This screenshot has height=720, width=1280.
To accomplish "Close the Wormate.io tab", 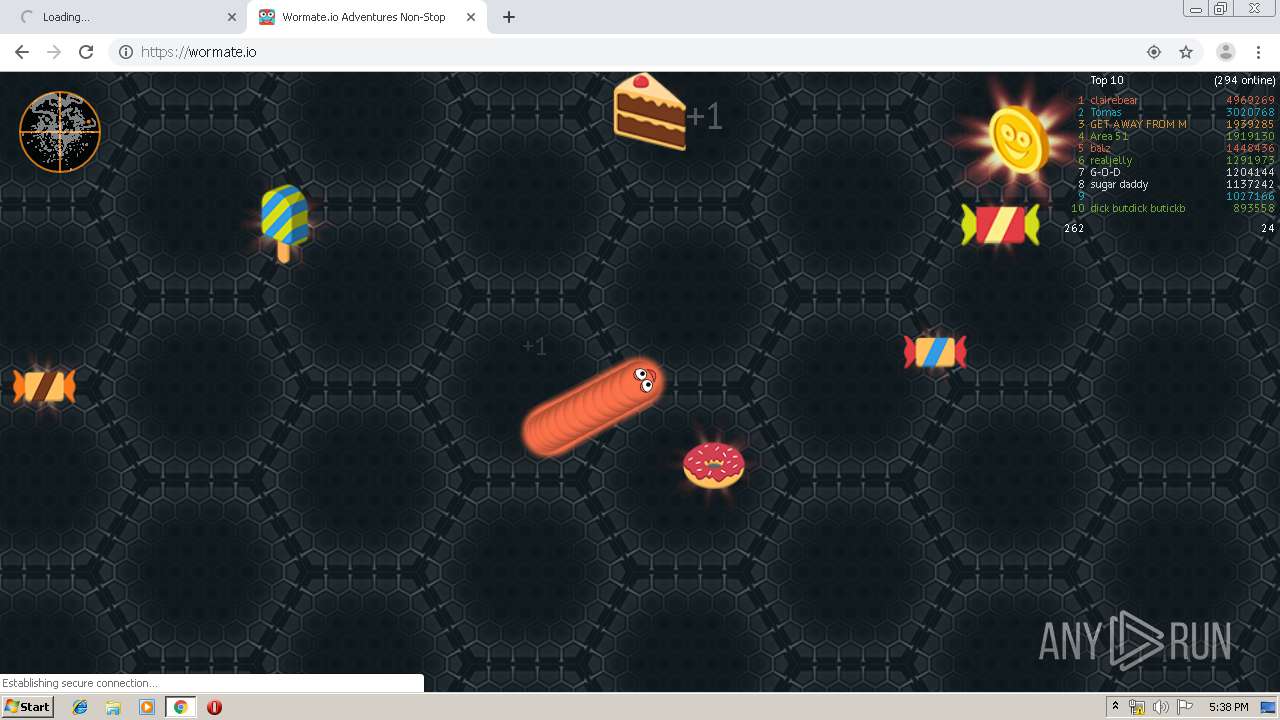I will click(x=471, y=17).
